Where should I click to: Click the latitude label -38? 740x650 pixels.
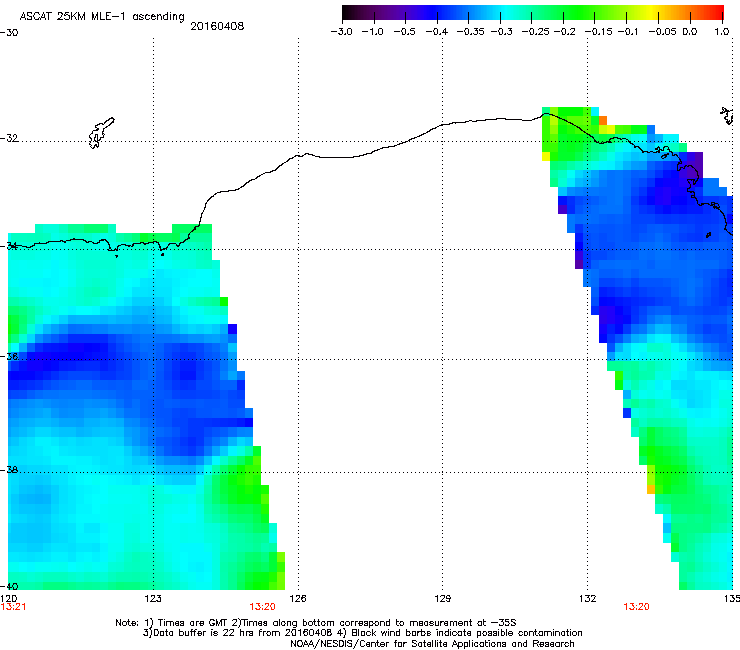click(9, 470)
